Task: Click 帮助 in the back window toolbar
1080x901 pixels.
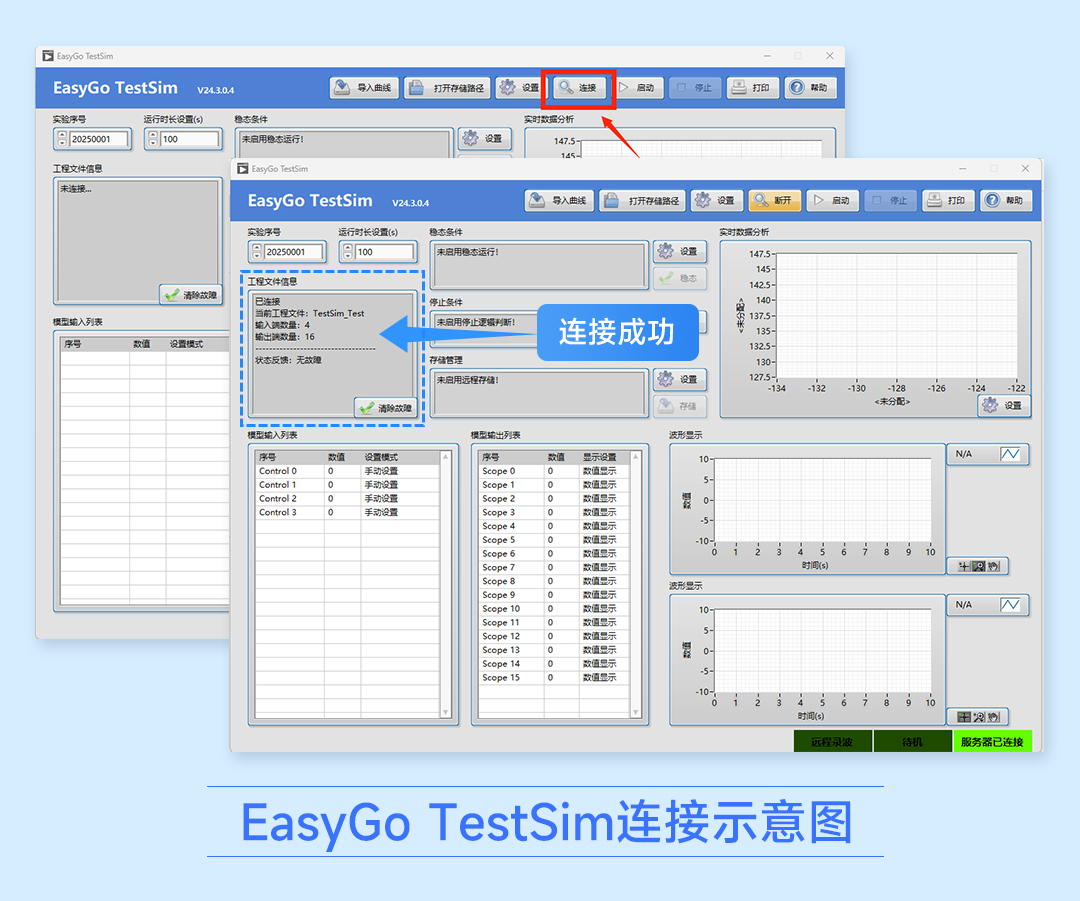Action: pyautogui.click(x=811, y=87)
